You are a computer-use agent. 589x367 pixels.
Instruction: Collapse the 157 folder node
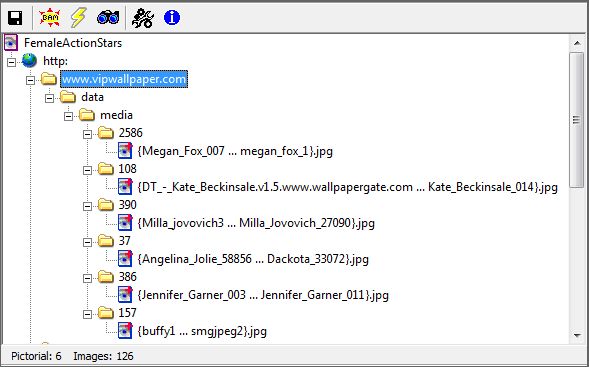coord(88,314)
